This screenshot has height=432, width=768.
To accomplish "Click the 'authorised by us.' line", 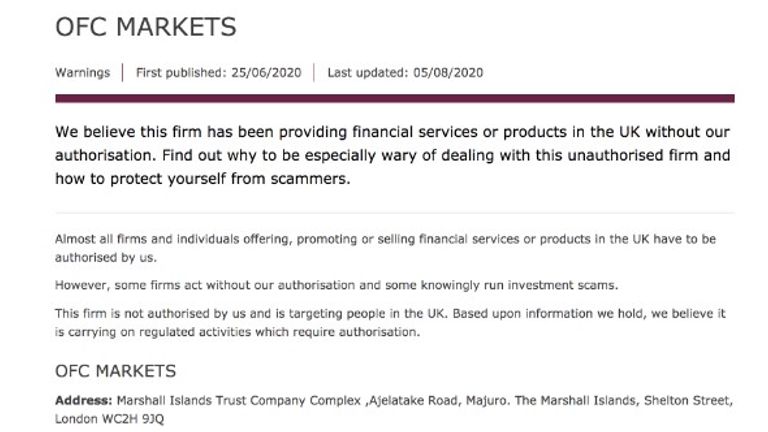I will [x=106, y=258].
